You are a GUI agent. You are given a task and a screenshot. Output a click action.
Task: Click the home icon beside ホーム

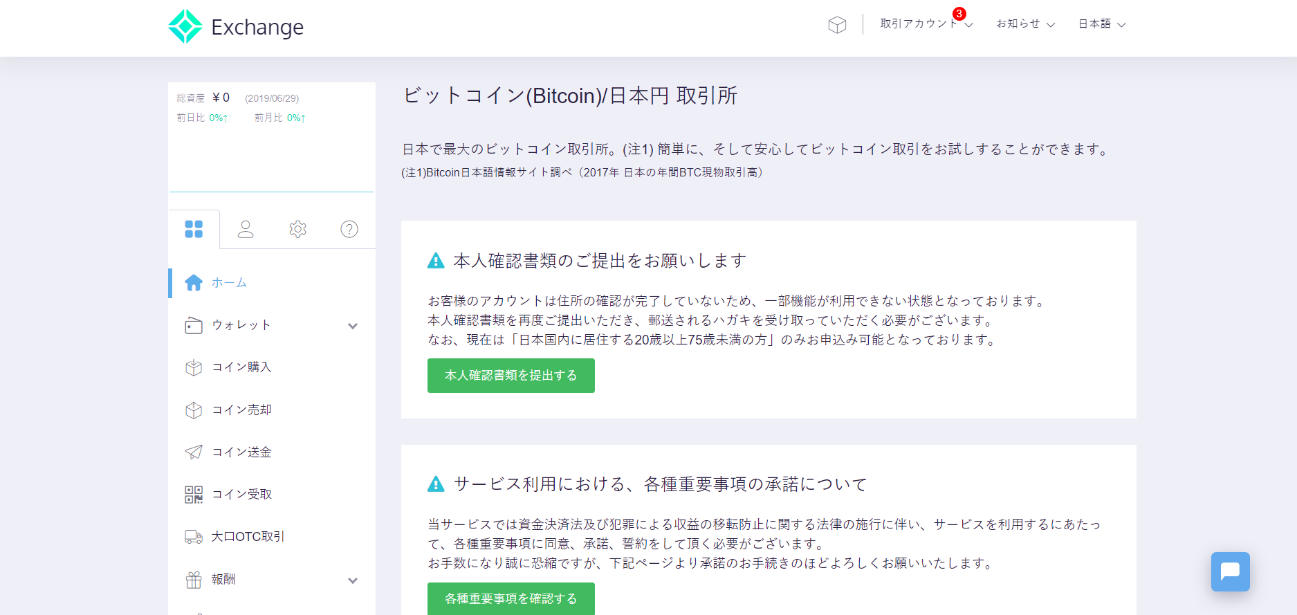tap(194, 283)
